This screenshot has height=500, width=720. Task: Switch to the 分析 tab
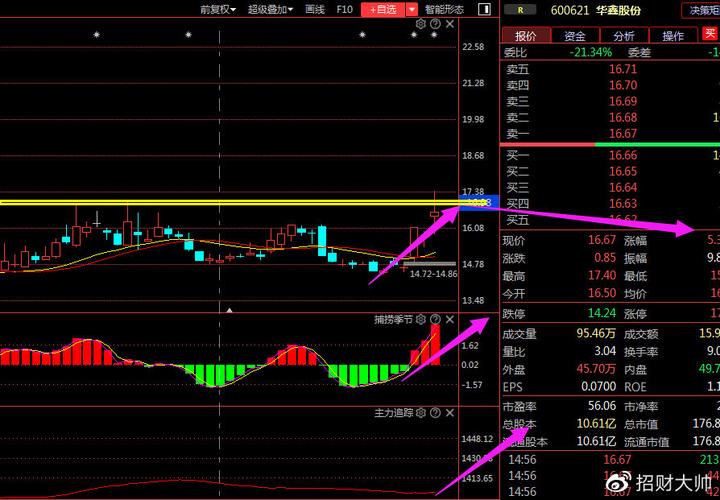coord(624,36)
